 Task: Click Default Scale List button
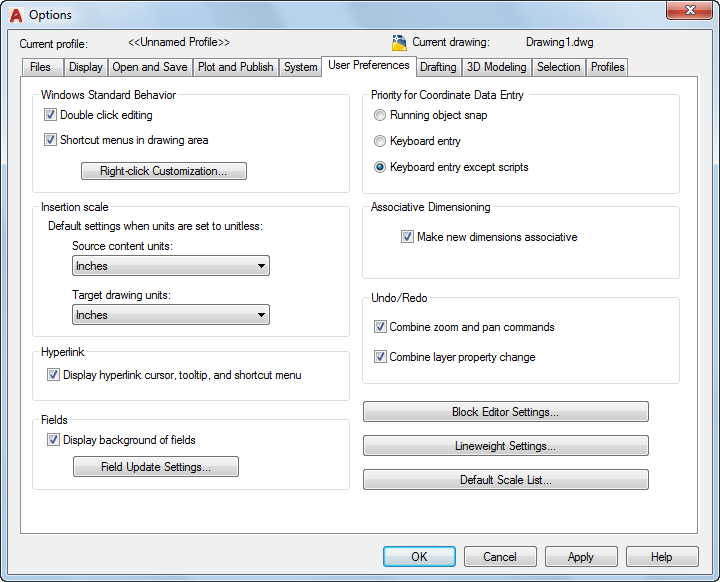505,480
